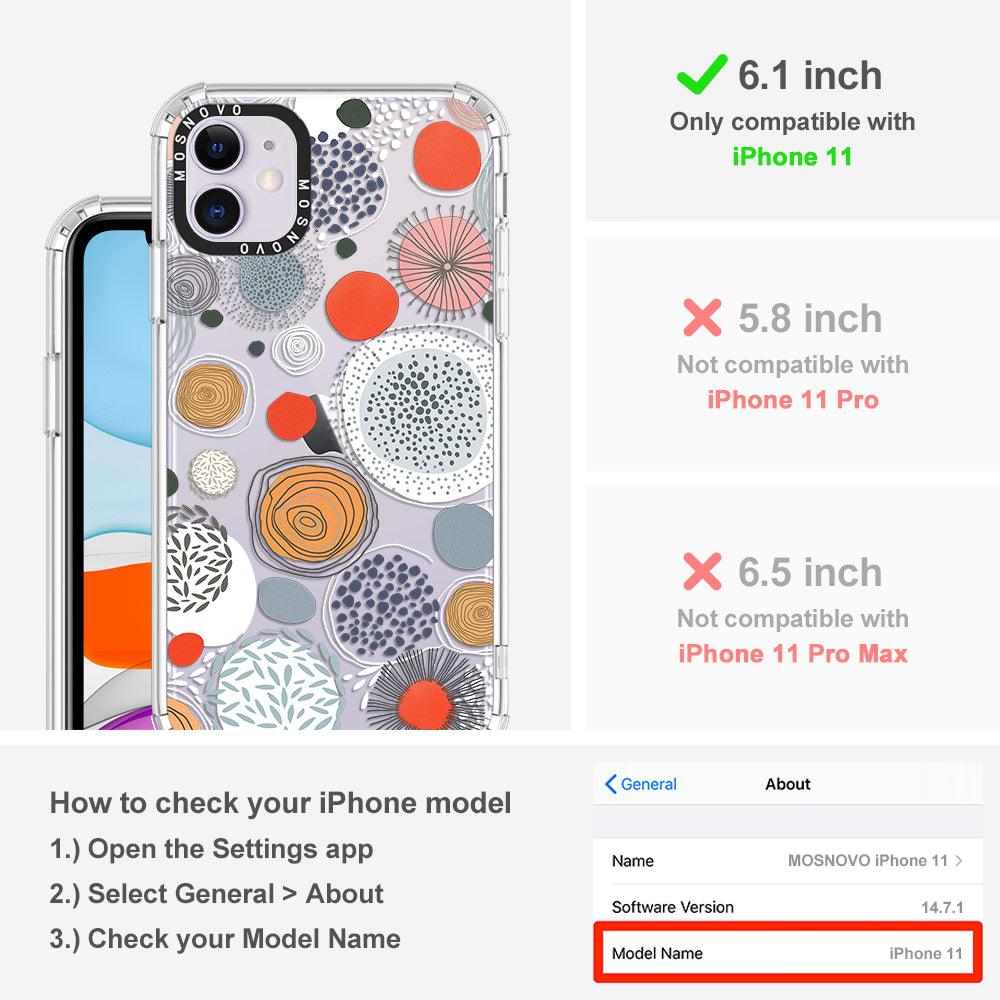This screenshot has height=1000, width=1000.
Task: Click the pink starburst circle pattern
Action: pos(445,263)
